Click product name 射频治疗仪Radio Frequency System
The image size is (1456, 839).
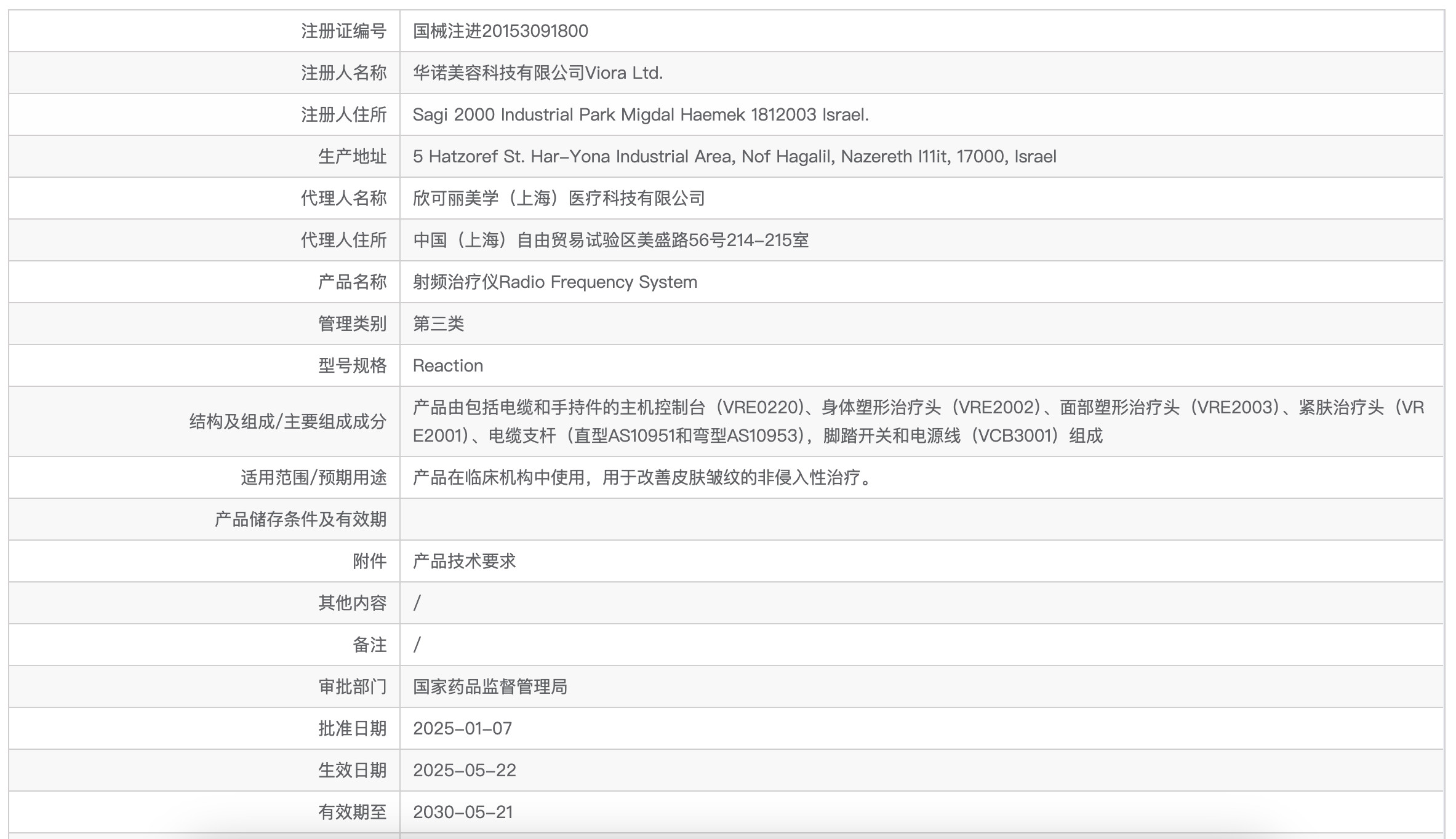tap(554, 282)
